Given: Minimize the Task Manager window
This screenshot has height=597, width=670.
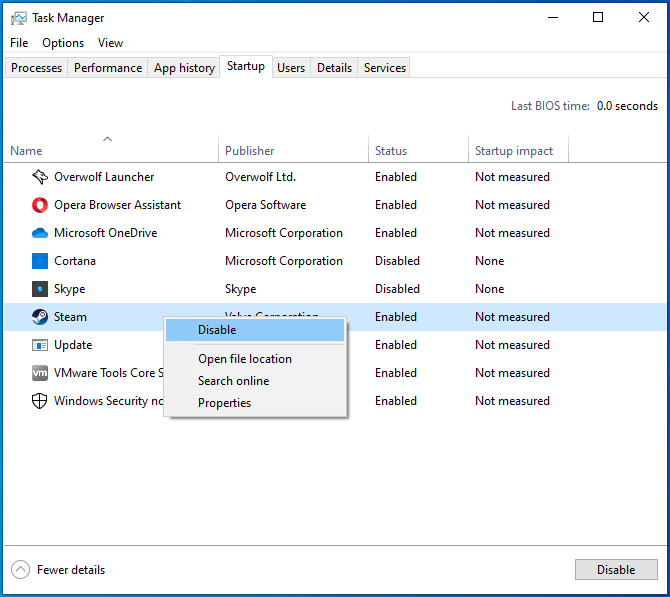Looking at the screenshot, I should click(553, 18).
